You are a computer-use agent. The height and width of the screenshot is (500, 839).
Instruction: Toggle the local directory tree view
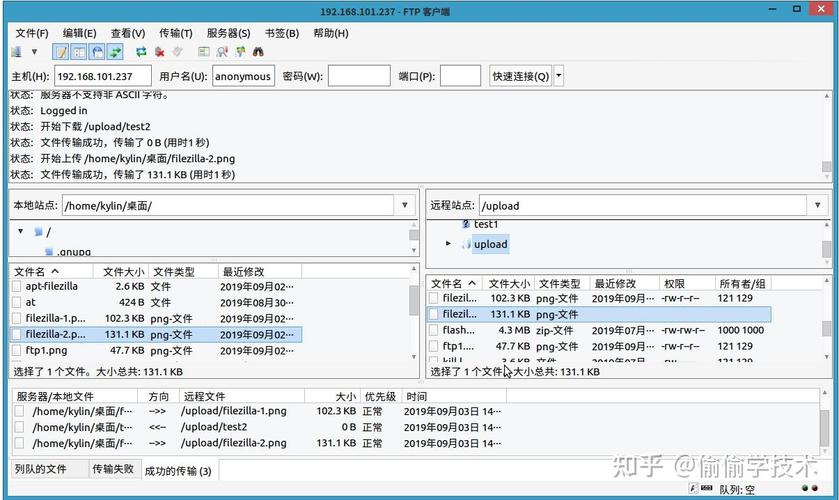click(x=79, y=52)
